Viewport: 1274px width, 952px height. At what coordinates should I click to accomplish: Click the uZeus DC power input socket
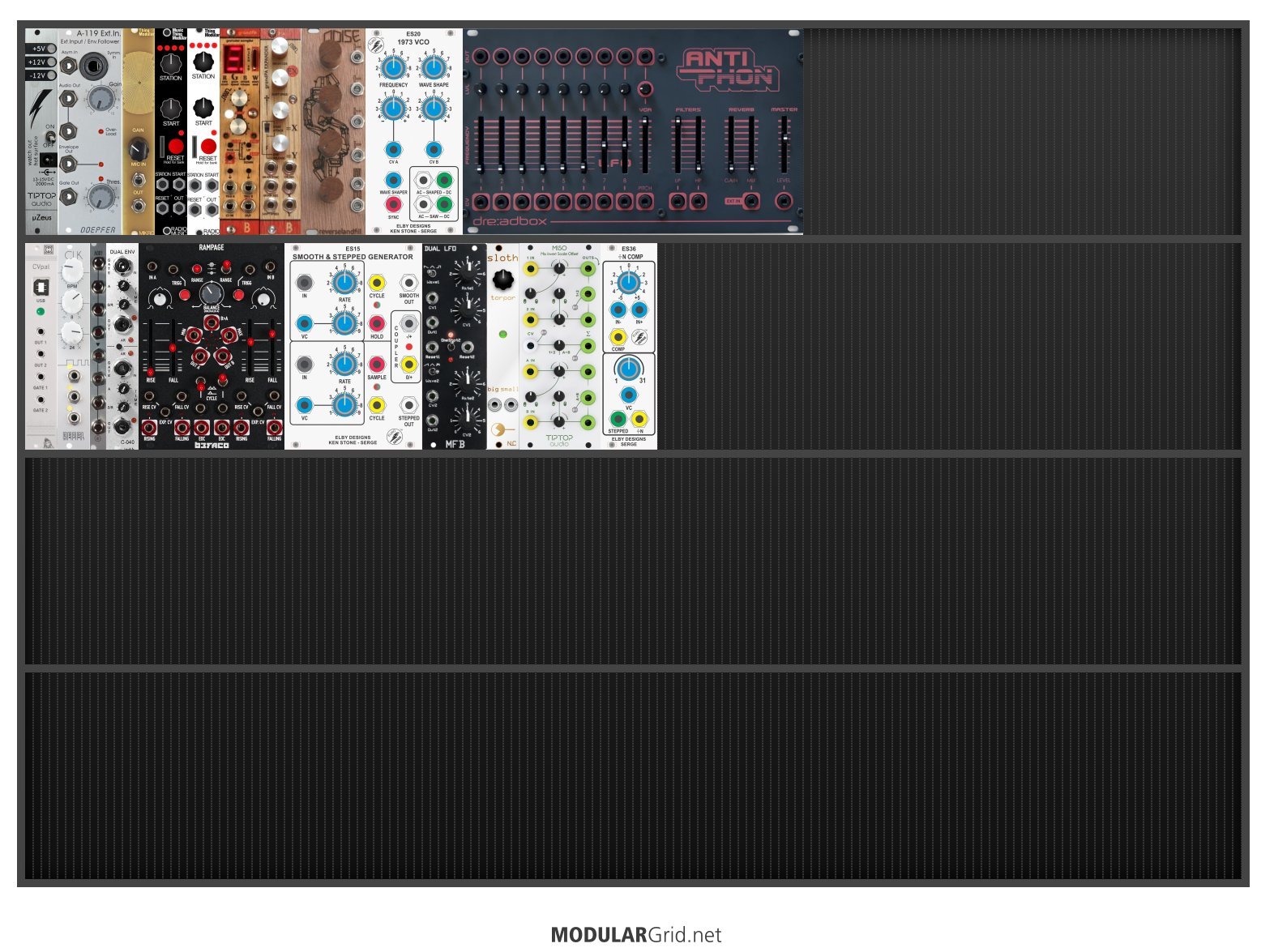pos(49,160)
